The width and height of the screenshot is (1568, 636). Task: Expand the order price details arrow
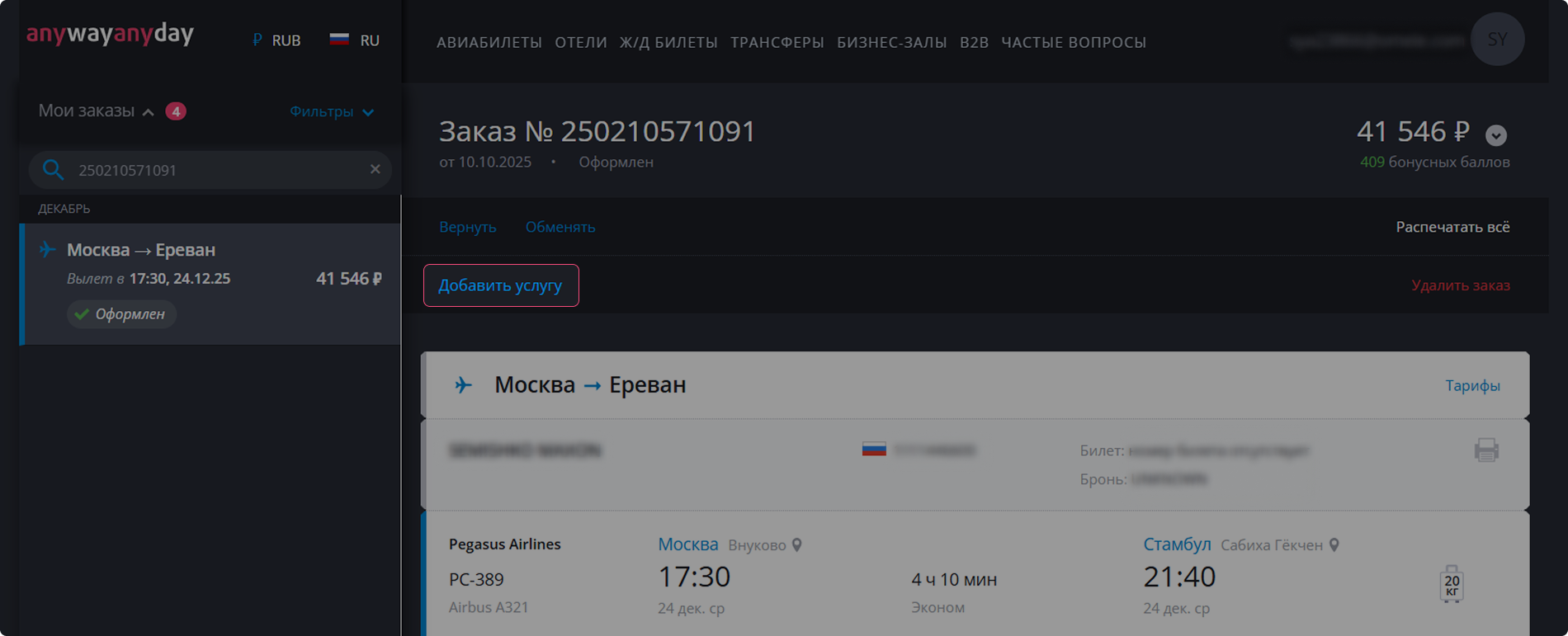click(x=1496, y=134)
